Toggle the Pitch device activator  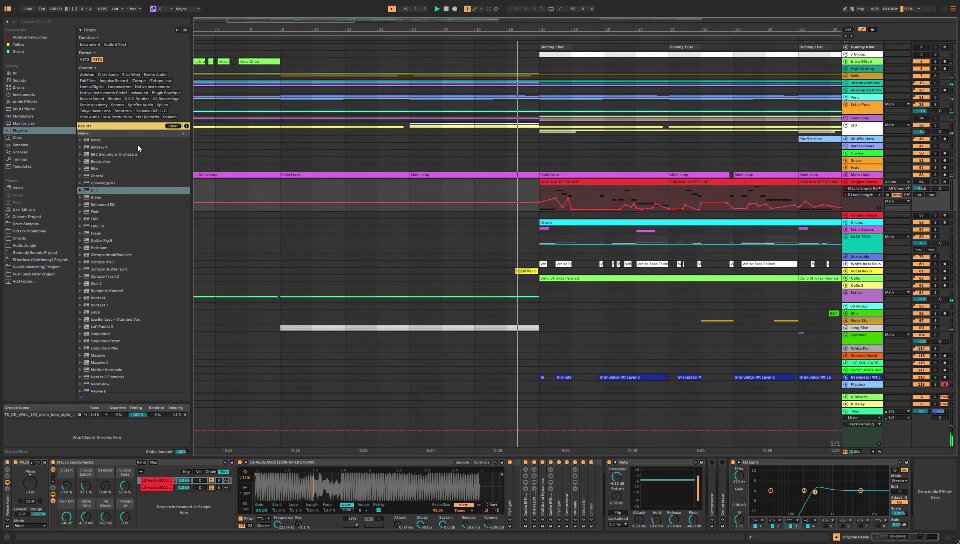point(16,462)
